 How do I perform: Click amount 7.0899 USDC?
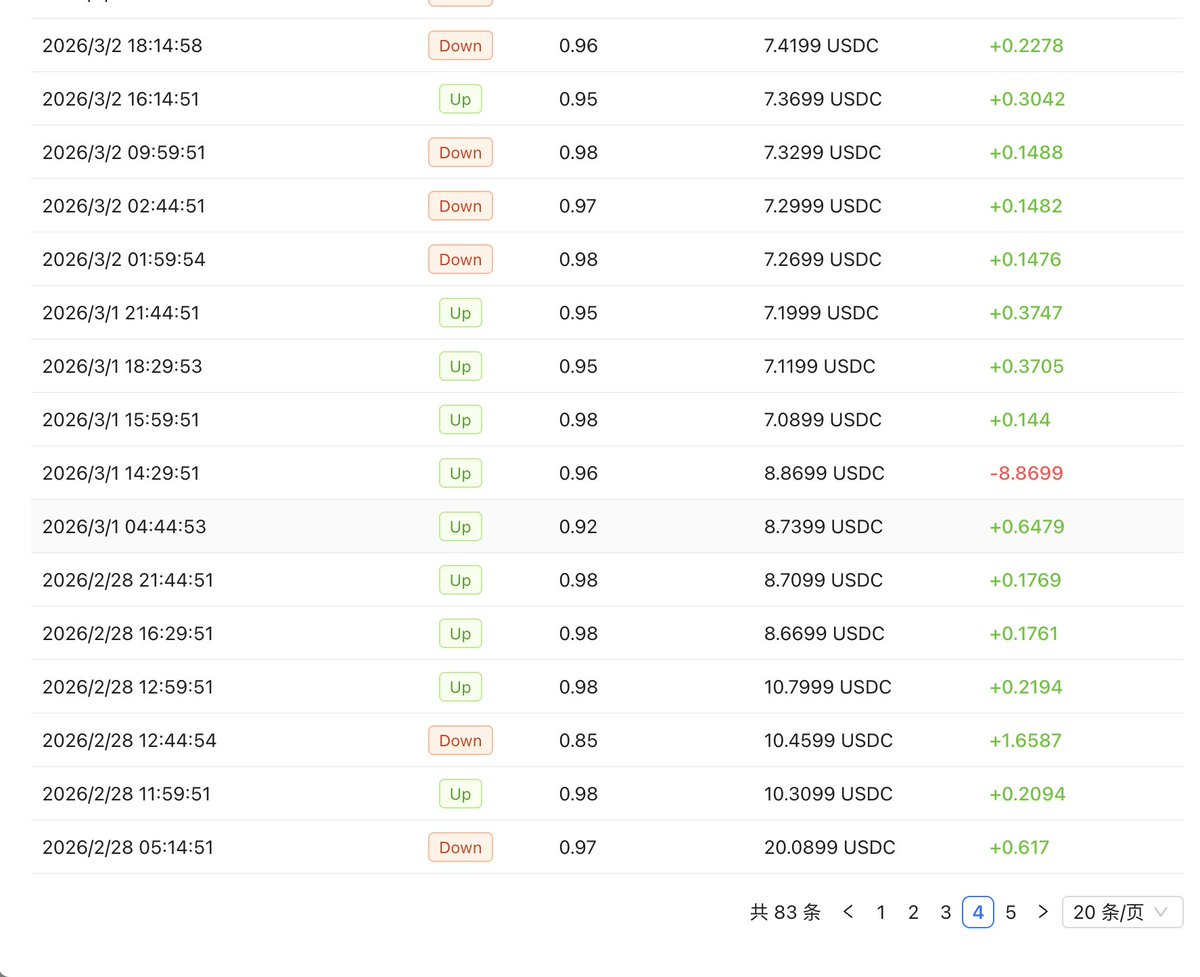[x=823, y=420]
